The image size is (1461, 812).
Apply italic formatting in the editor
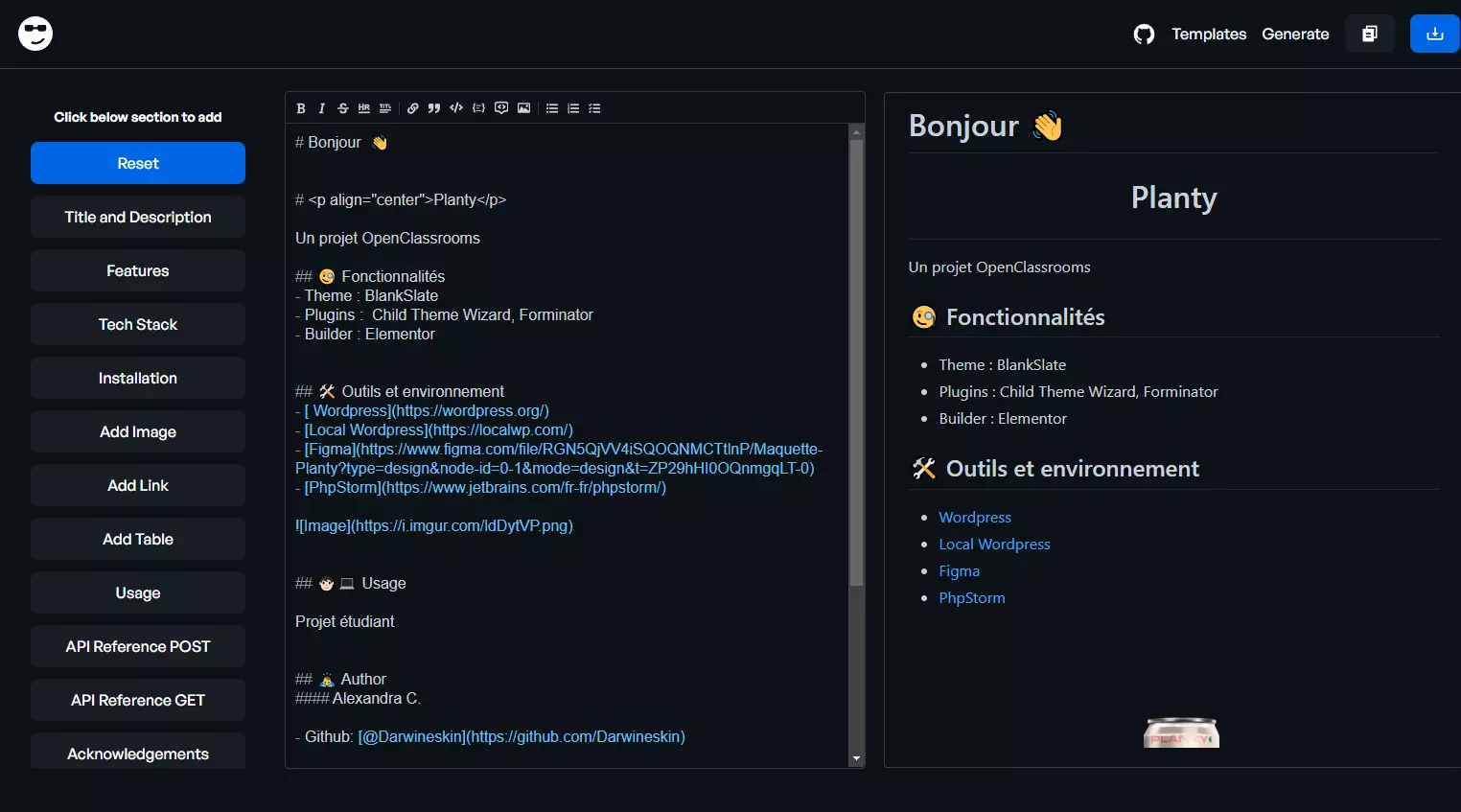(321, 108)
